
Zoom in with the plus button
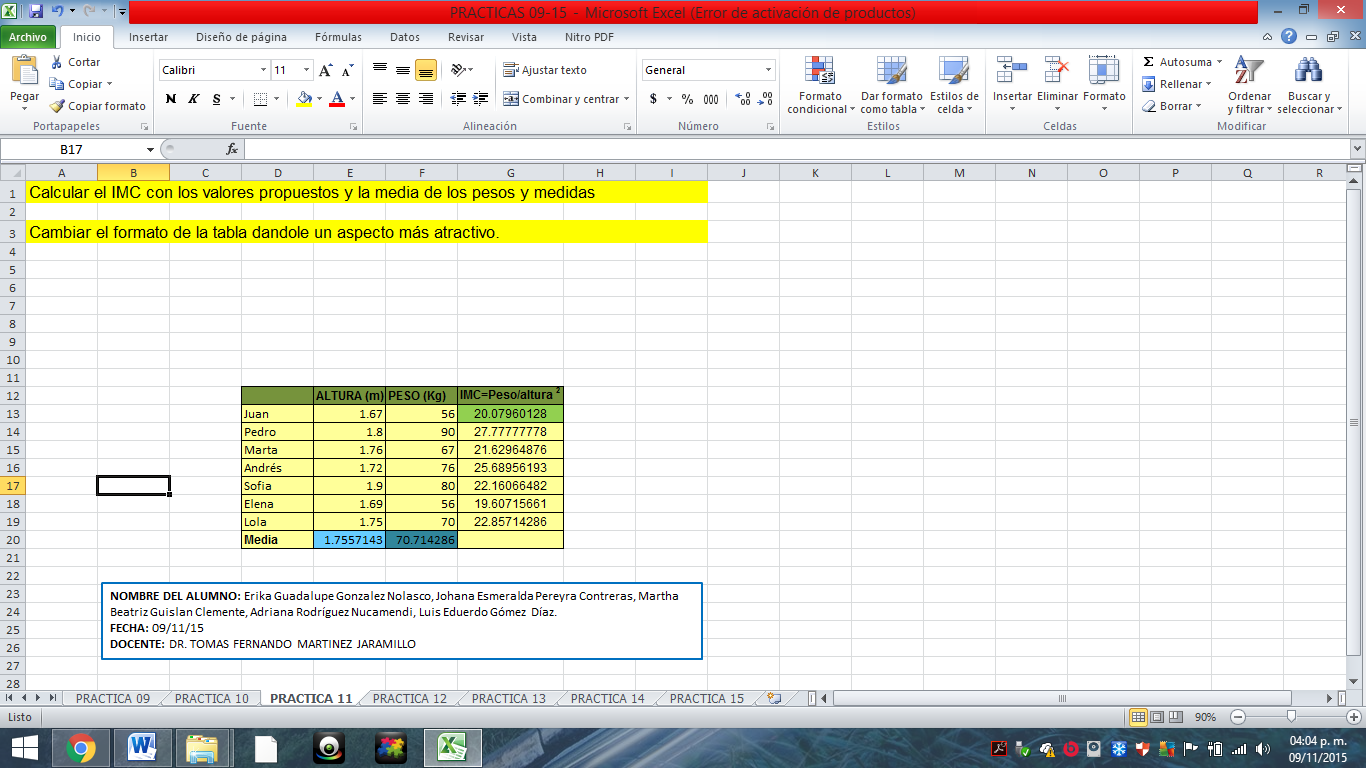pyautogui.click(x=1355, y=717)
